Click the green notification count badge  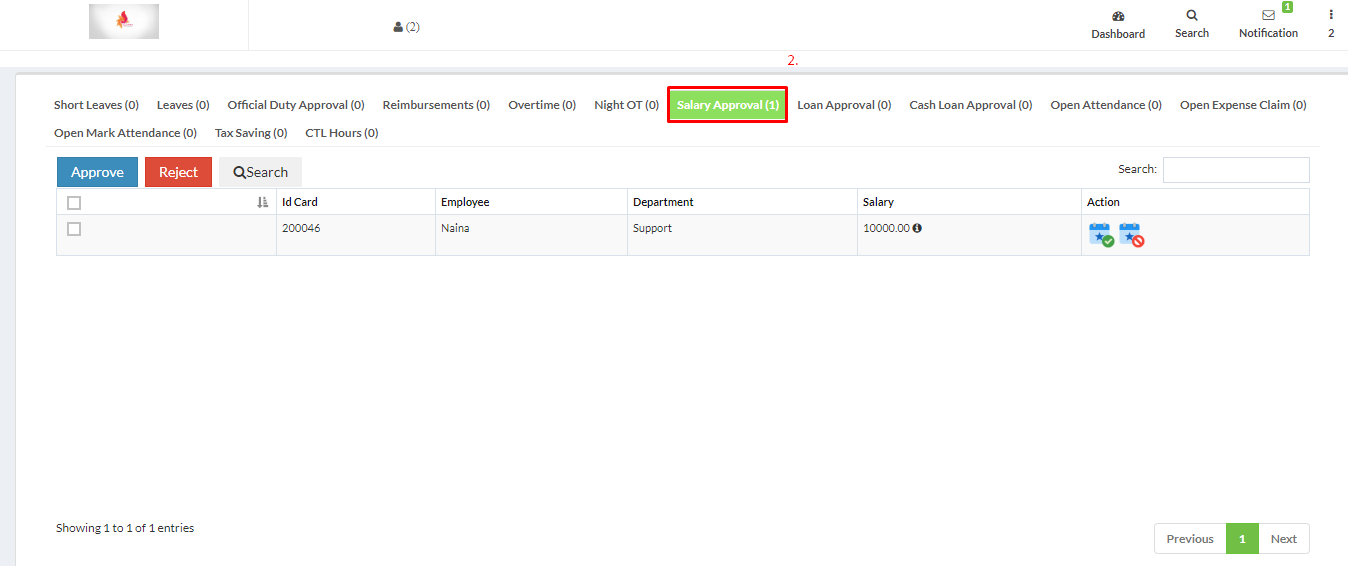[x=1287, y=7]
